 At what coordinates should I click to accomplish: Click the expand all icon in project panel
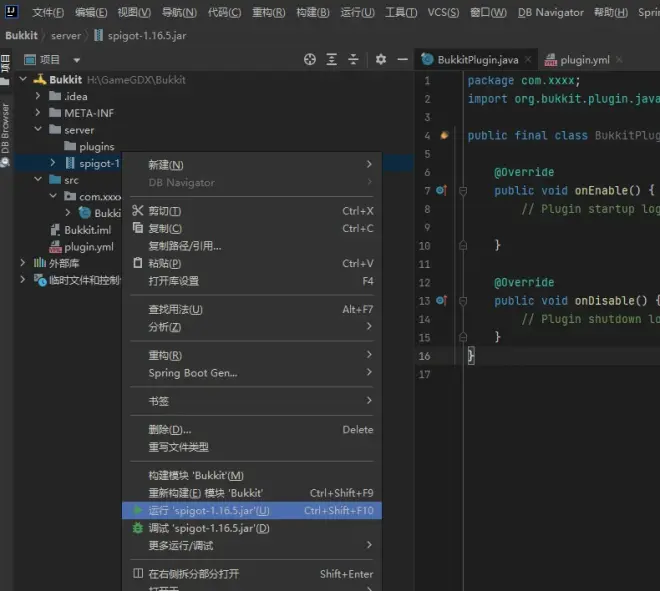coord(332,59)
